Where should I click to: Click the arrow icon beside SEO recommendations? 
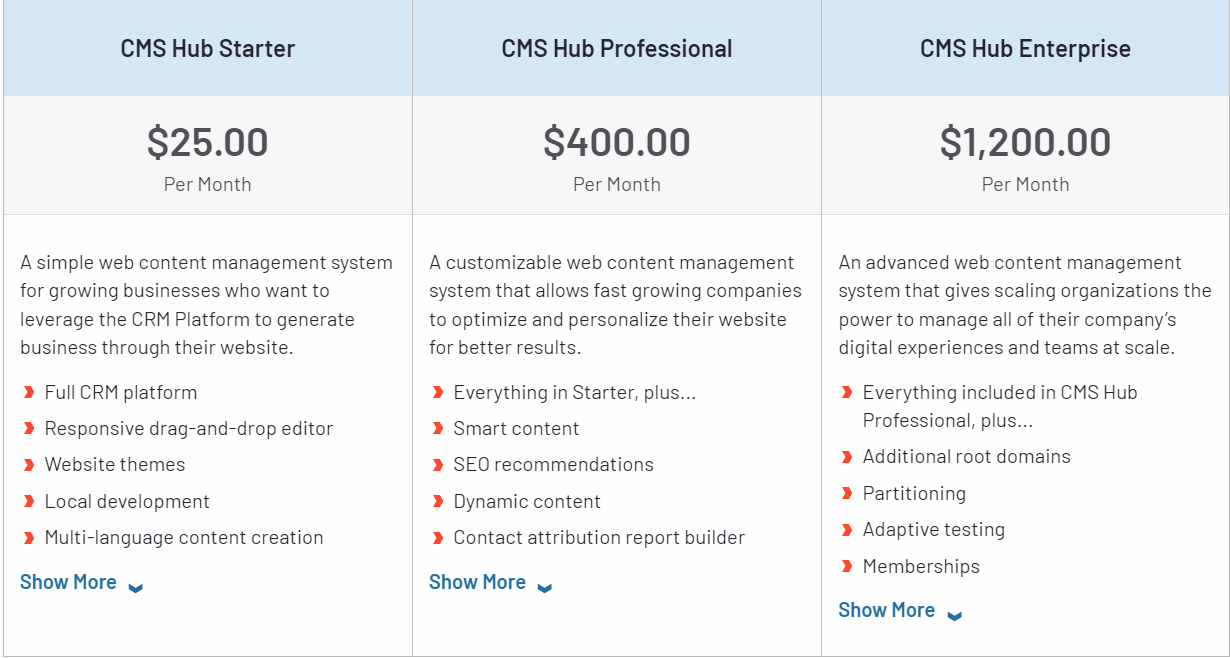click(440, 464)
